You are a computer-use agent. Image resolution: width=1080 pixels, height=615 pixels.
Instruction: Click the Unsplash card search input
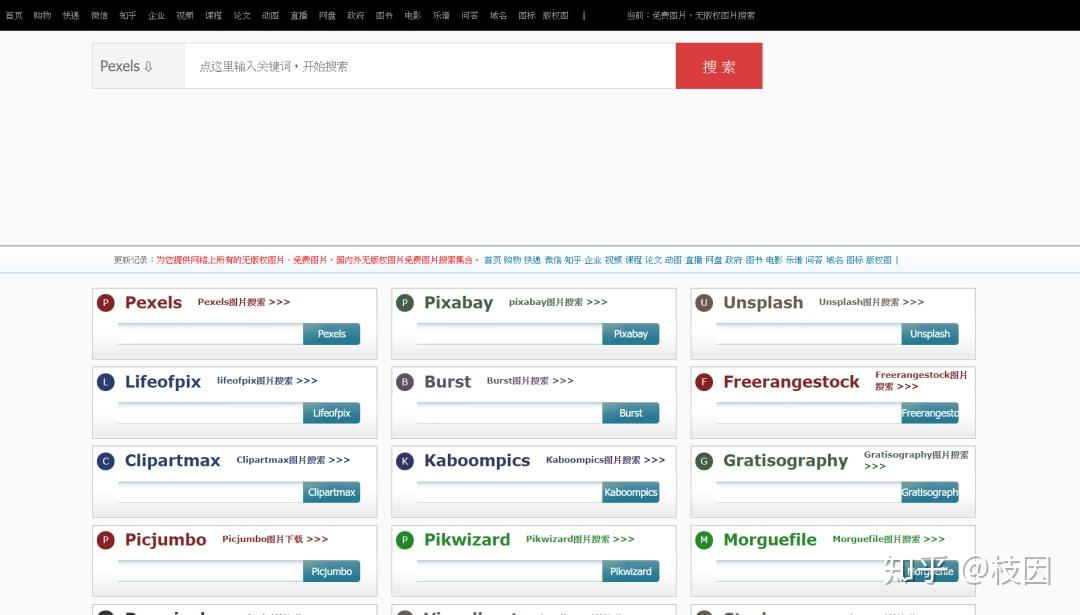(809, 334)
